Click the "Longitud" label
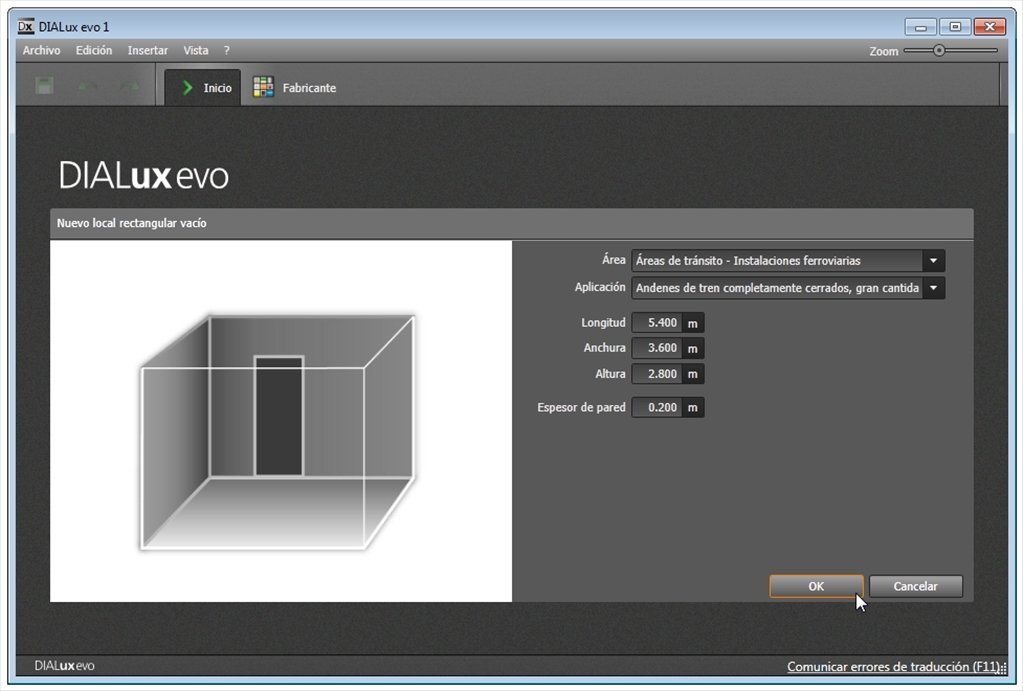This screenshot has height=691, width=1023. point(603,322)
